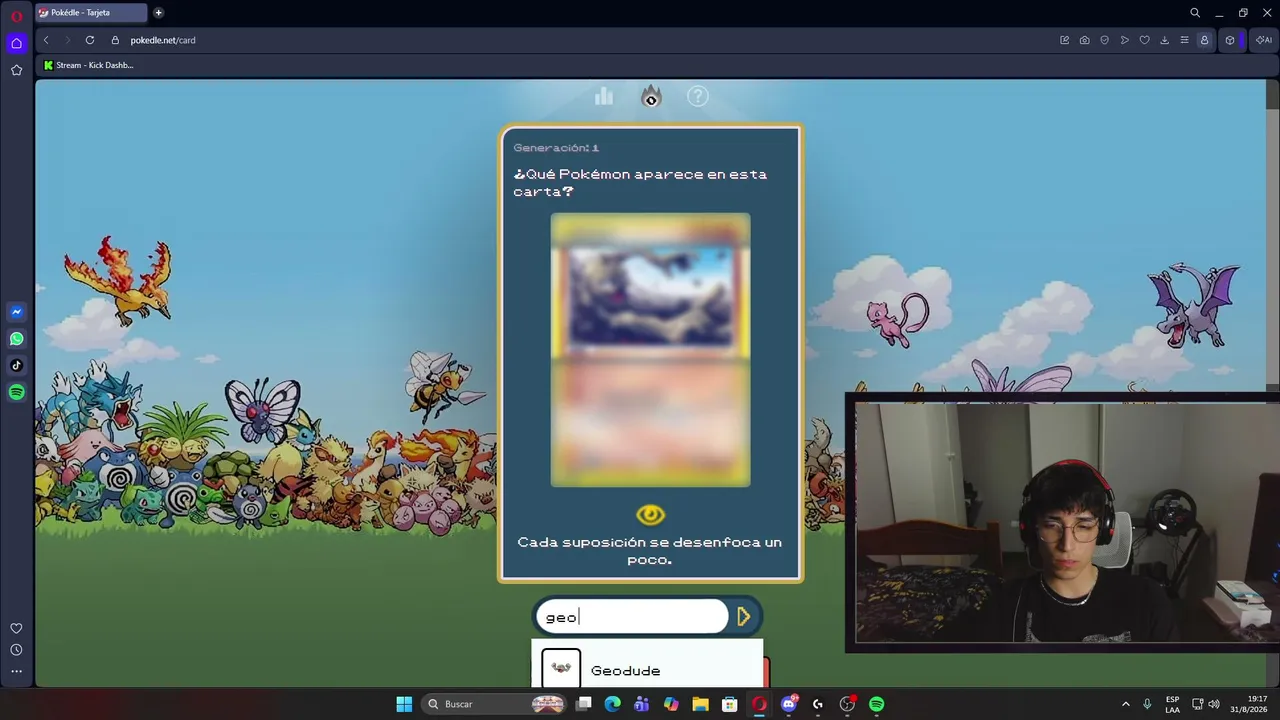Open WhatsApp in the Opera sidebar

click(x=16, y=339)
